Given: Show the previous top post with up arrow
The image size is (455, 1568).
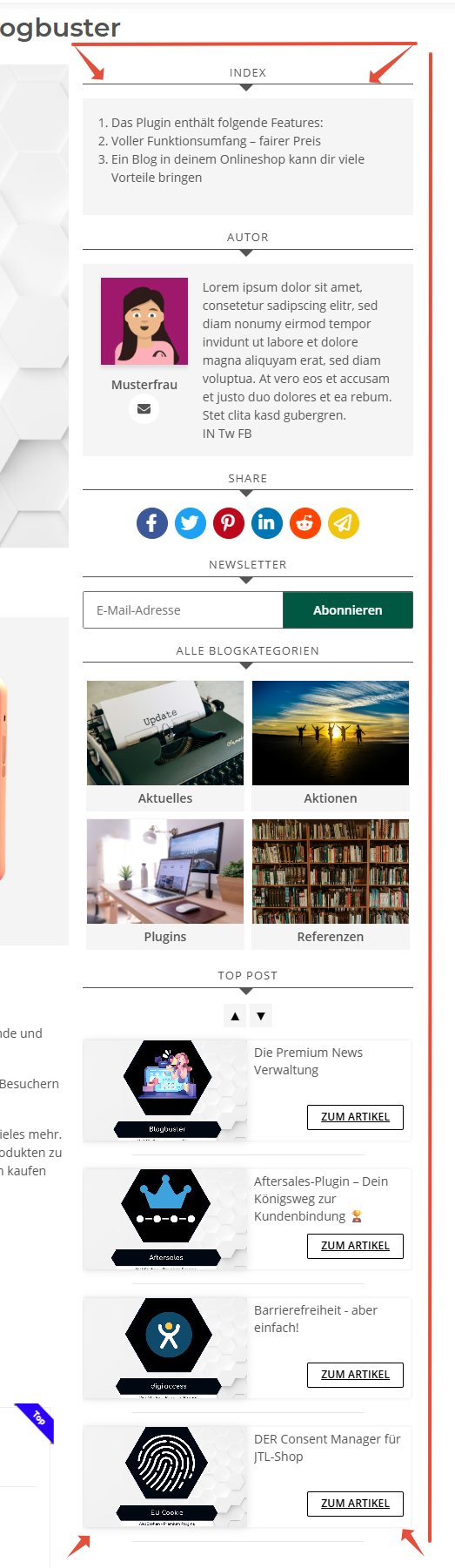Looking at the screenshot, I should pyautogui.click(x=235, y=1016).
